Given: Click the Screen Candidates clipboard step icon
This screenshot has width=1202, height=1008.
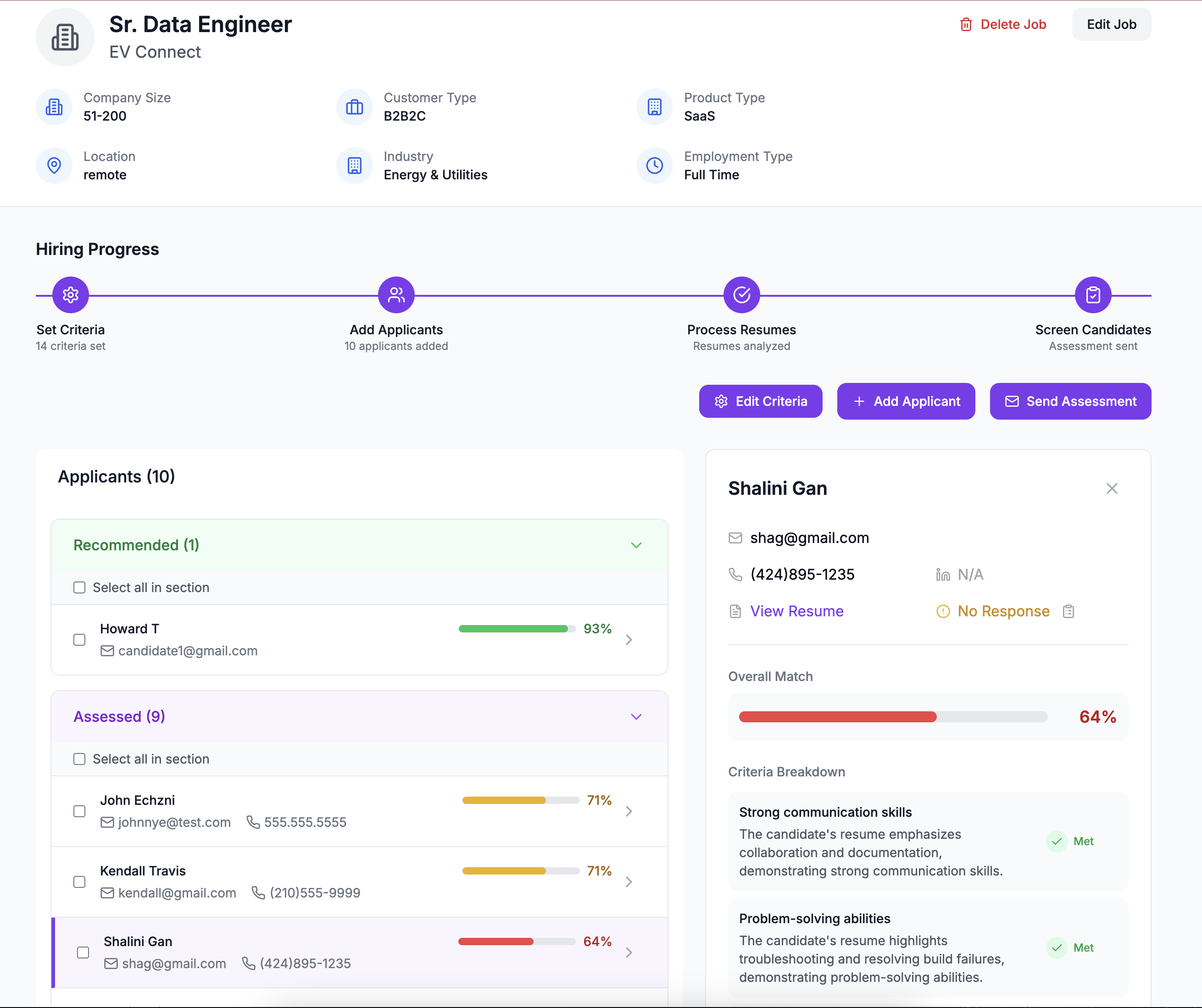Looking at the screenshot, I should pos(1093,295).
